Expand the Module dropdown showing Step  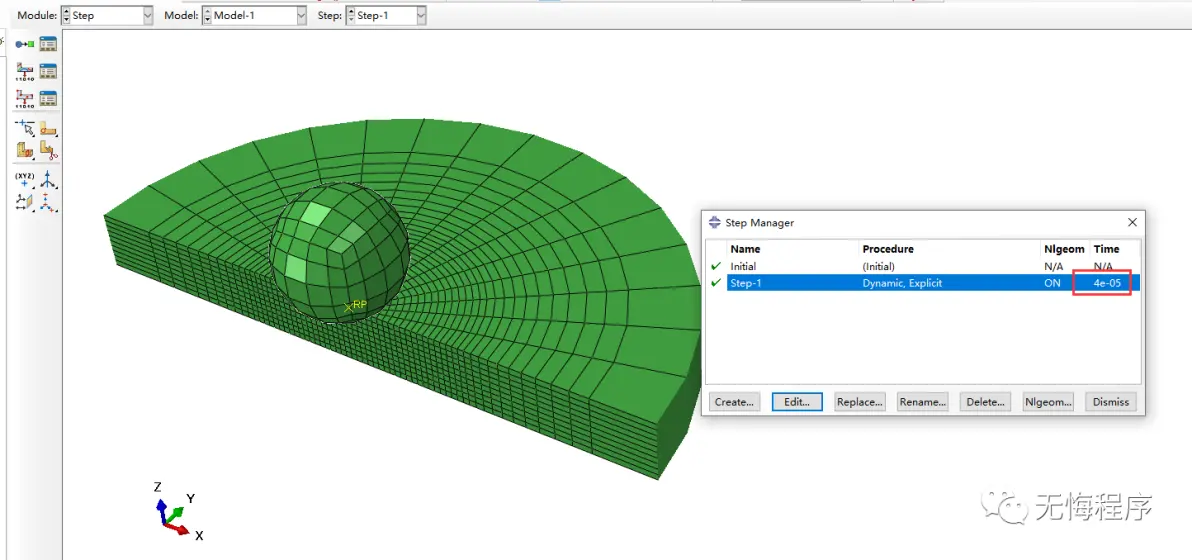(107, 16)
